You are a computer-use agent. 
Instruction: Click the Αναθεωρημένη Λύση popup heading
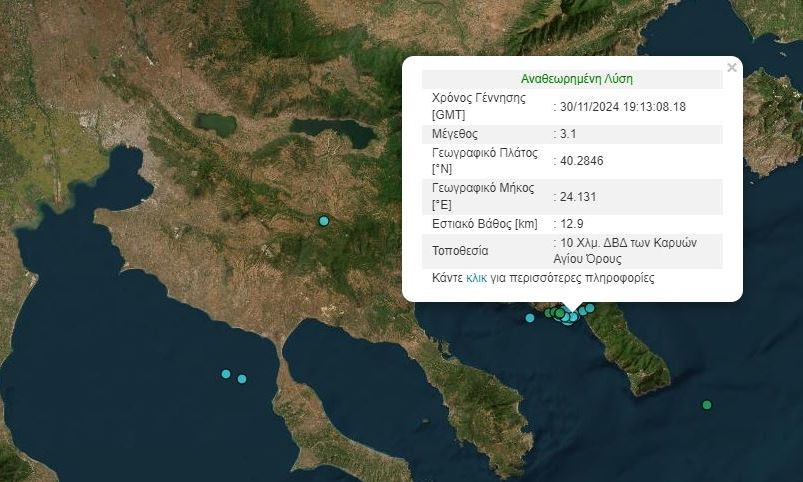pyautogui.click(x=576, y=79)
